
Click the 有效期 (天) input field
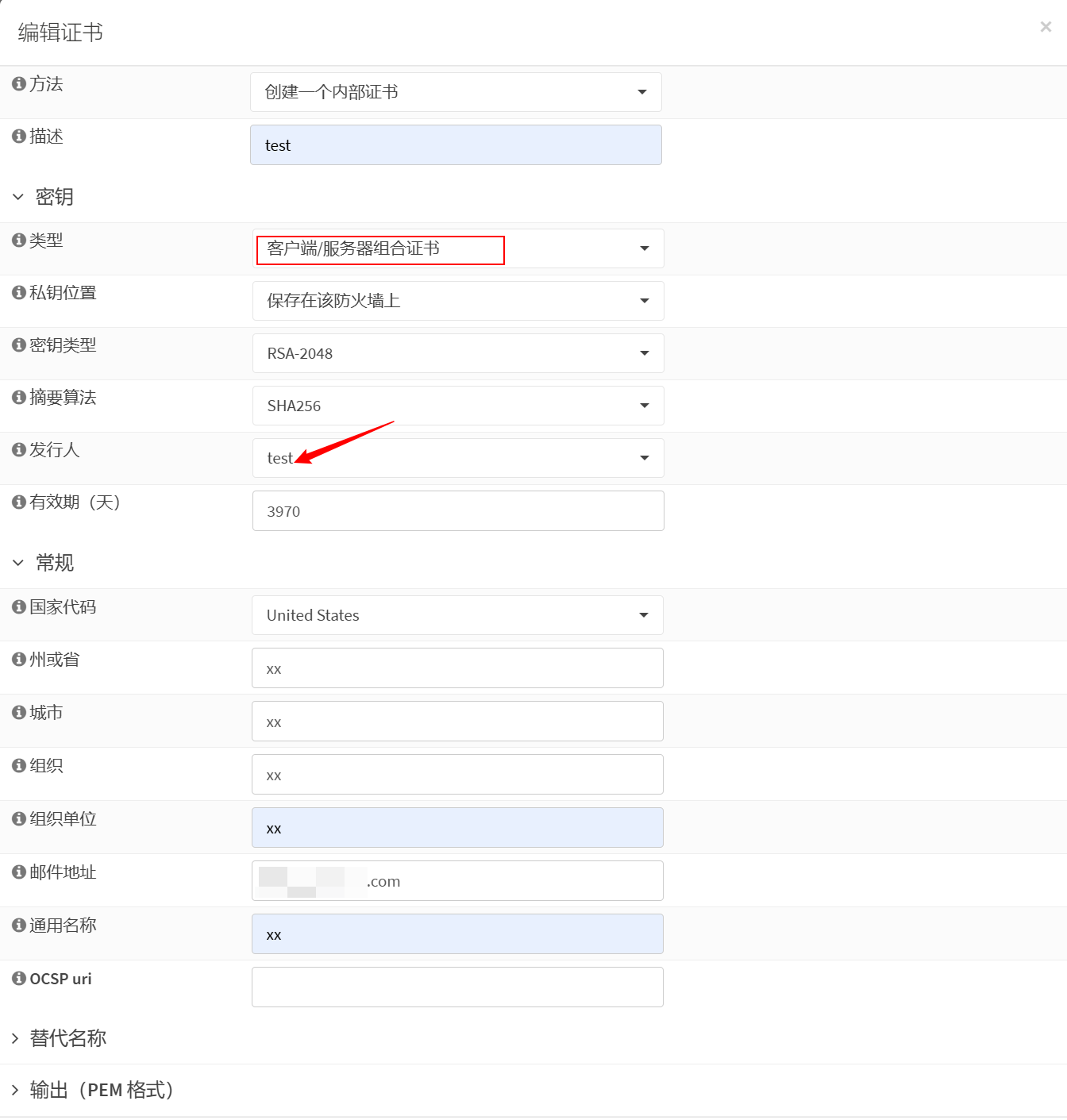pos(458,511)
